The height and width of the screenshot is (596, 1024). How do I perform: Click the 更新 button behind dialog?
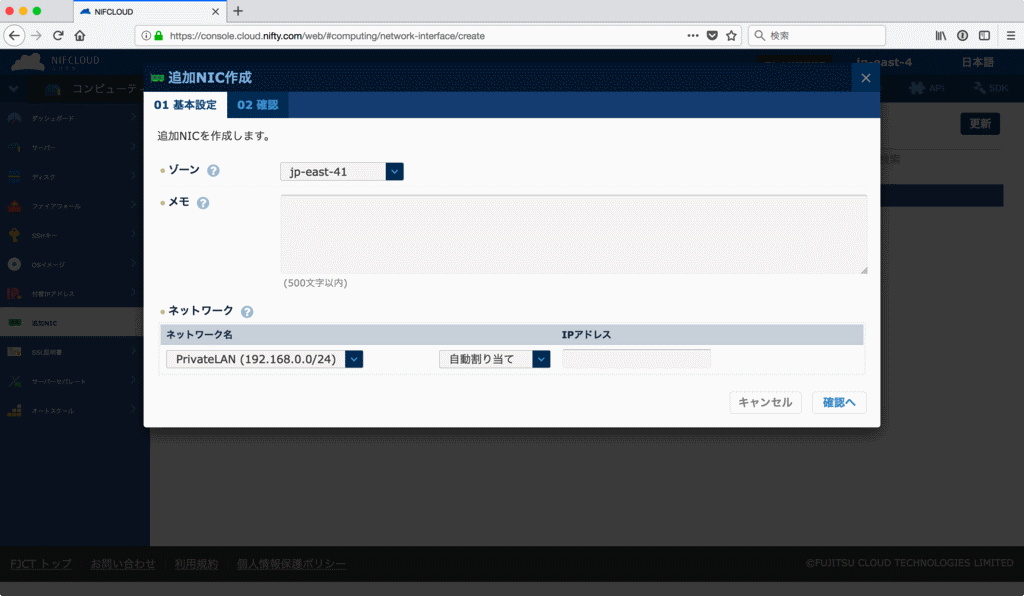pos(980,123)
